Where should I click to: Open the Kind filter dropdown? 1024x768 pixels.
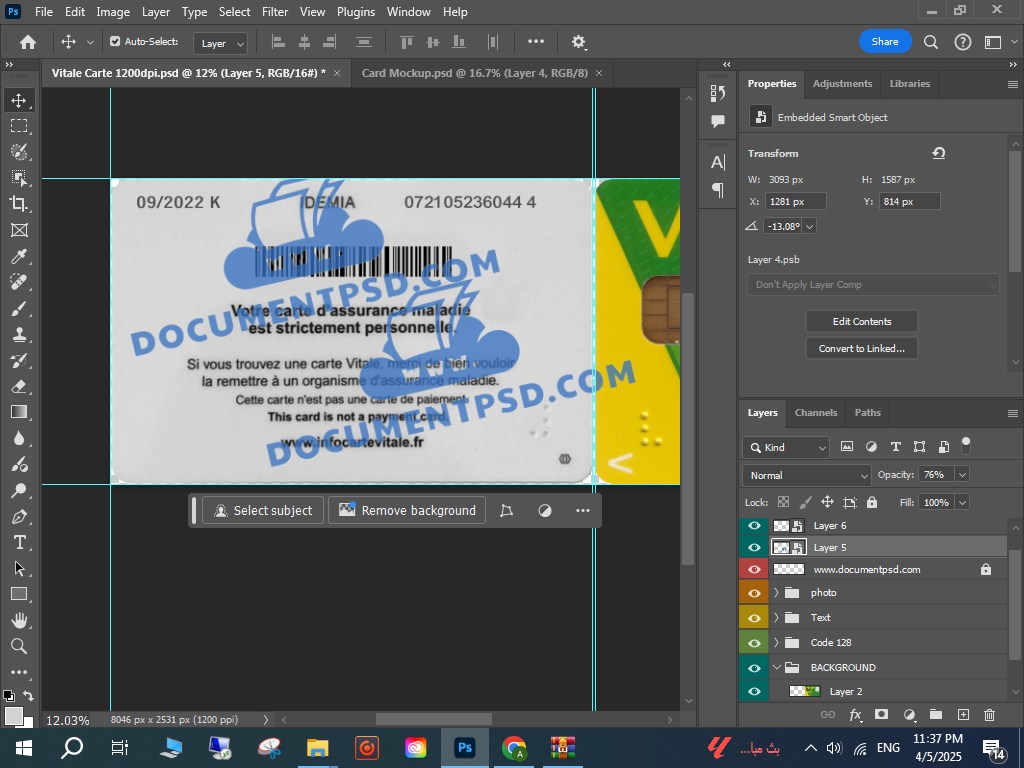786,447
